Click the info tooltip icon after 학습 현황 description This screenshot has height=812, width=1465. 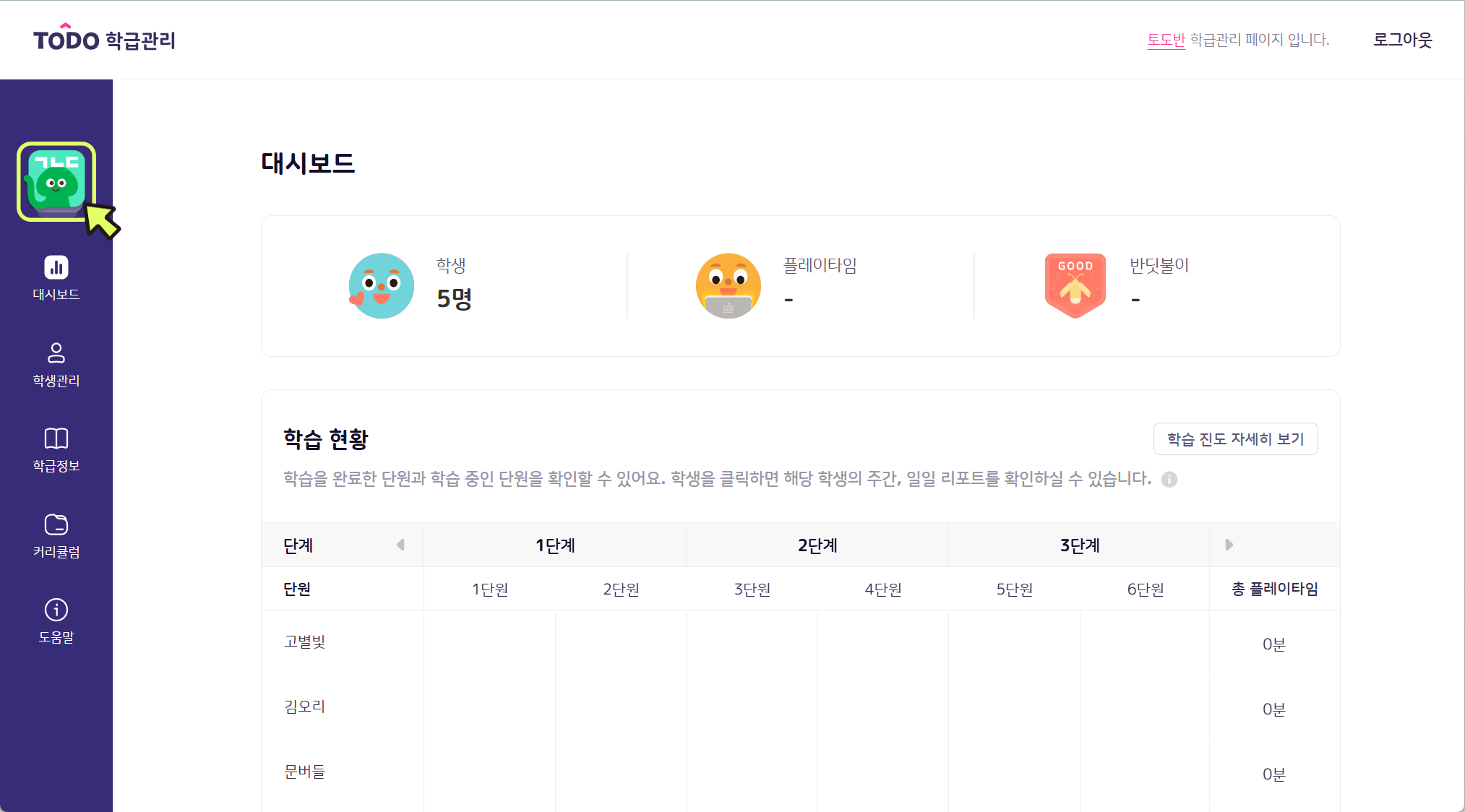tap(1169, 479)
